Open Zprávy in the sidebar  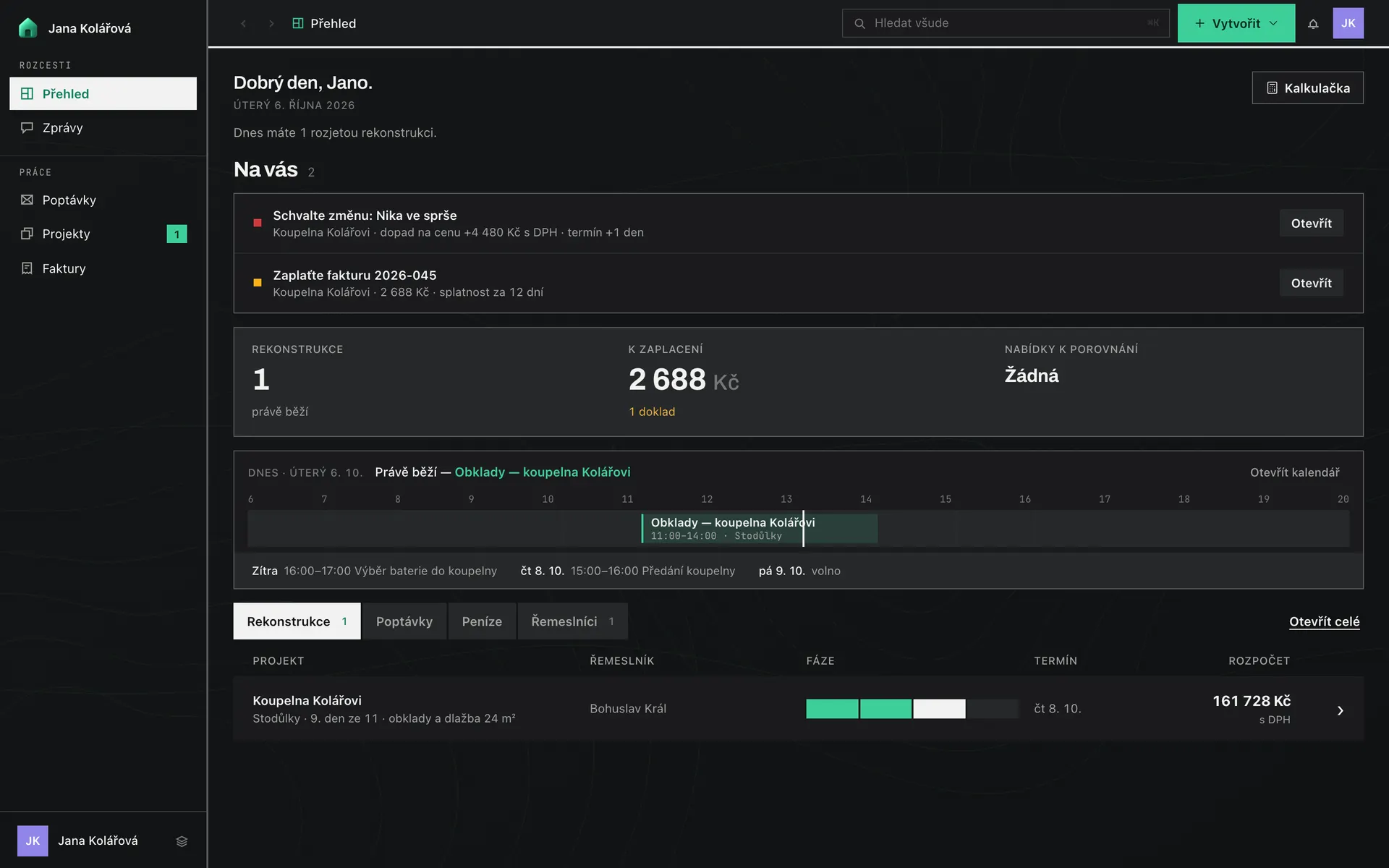pos(103,127)
